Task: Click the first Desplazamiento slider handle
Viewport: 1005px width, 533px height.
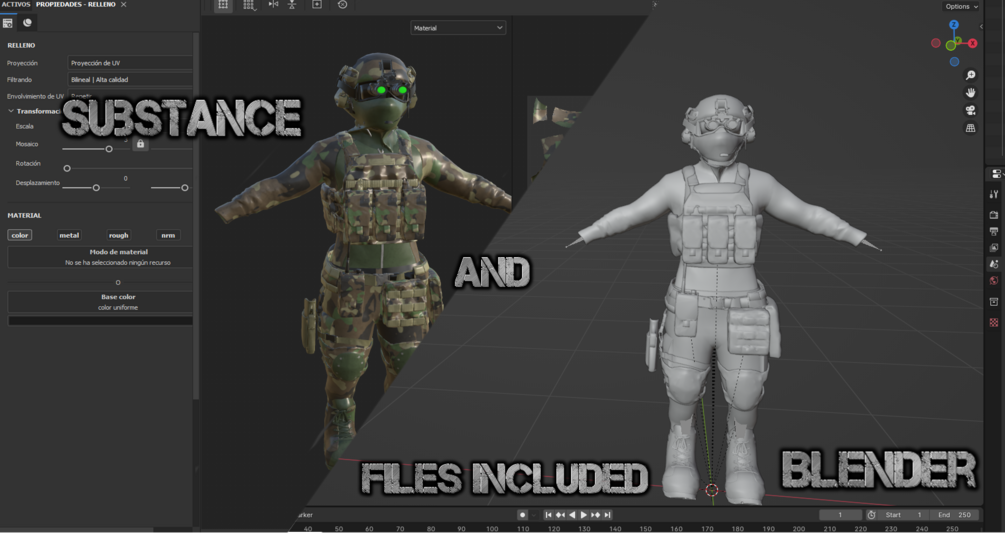Action: click(x=96, y=188)
